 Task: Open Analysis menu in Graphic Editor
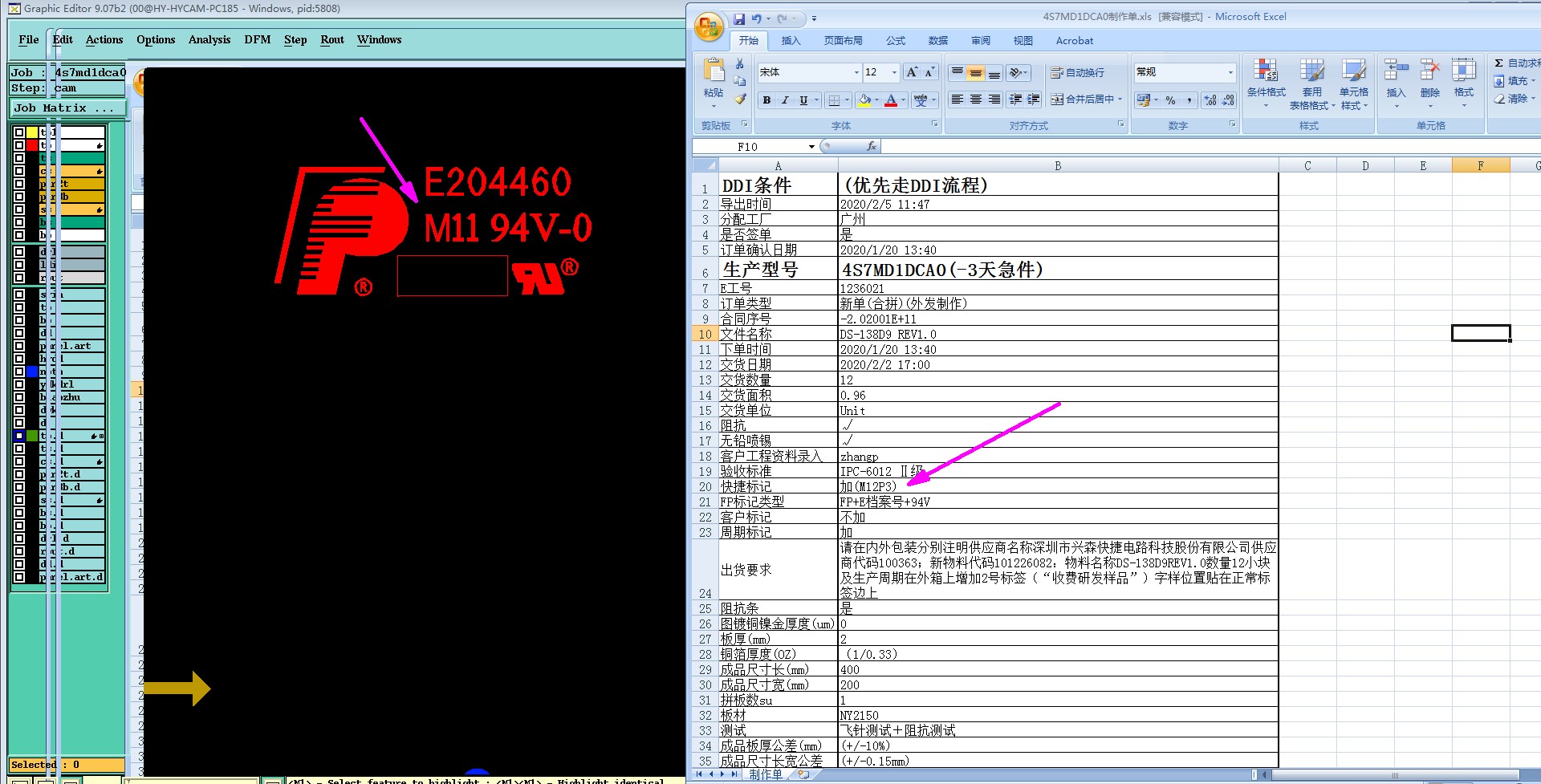pyautogui.click(x=209, y=39)
